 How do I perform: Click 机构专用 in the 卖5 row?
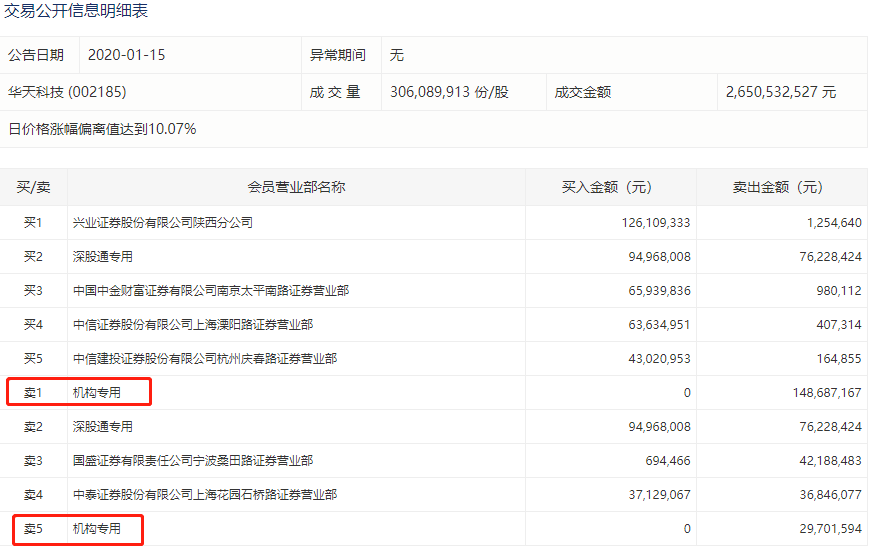96,529
